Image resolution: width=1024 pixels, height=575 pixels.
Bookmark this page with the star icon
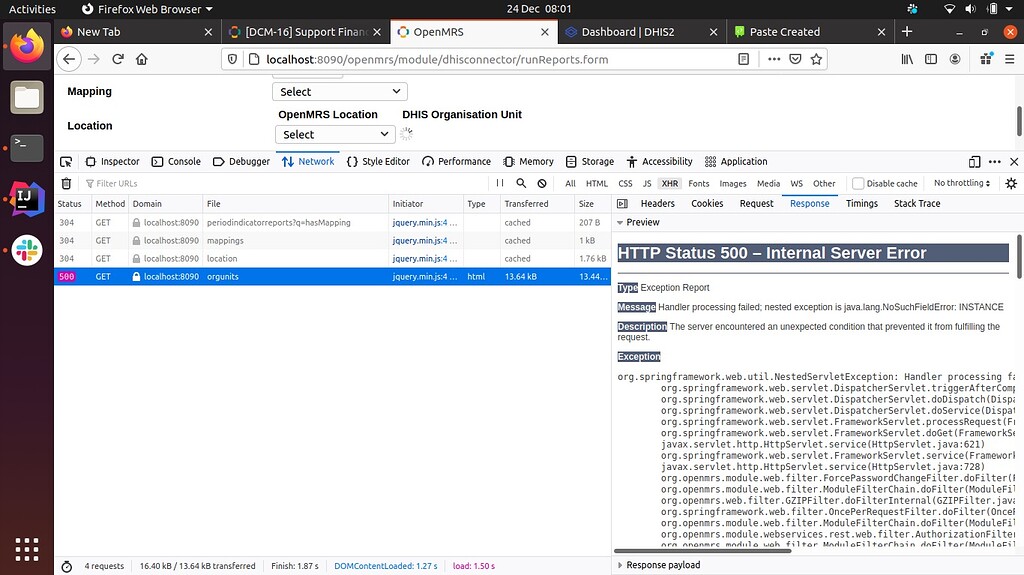[x=816, y=59]
